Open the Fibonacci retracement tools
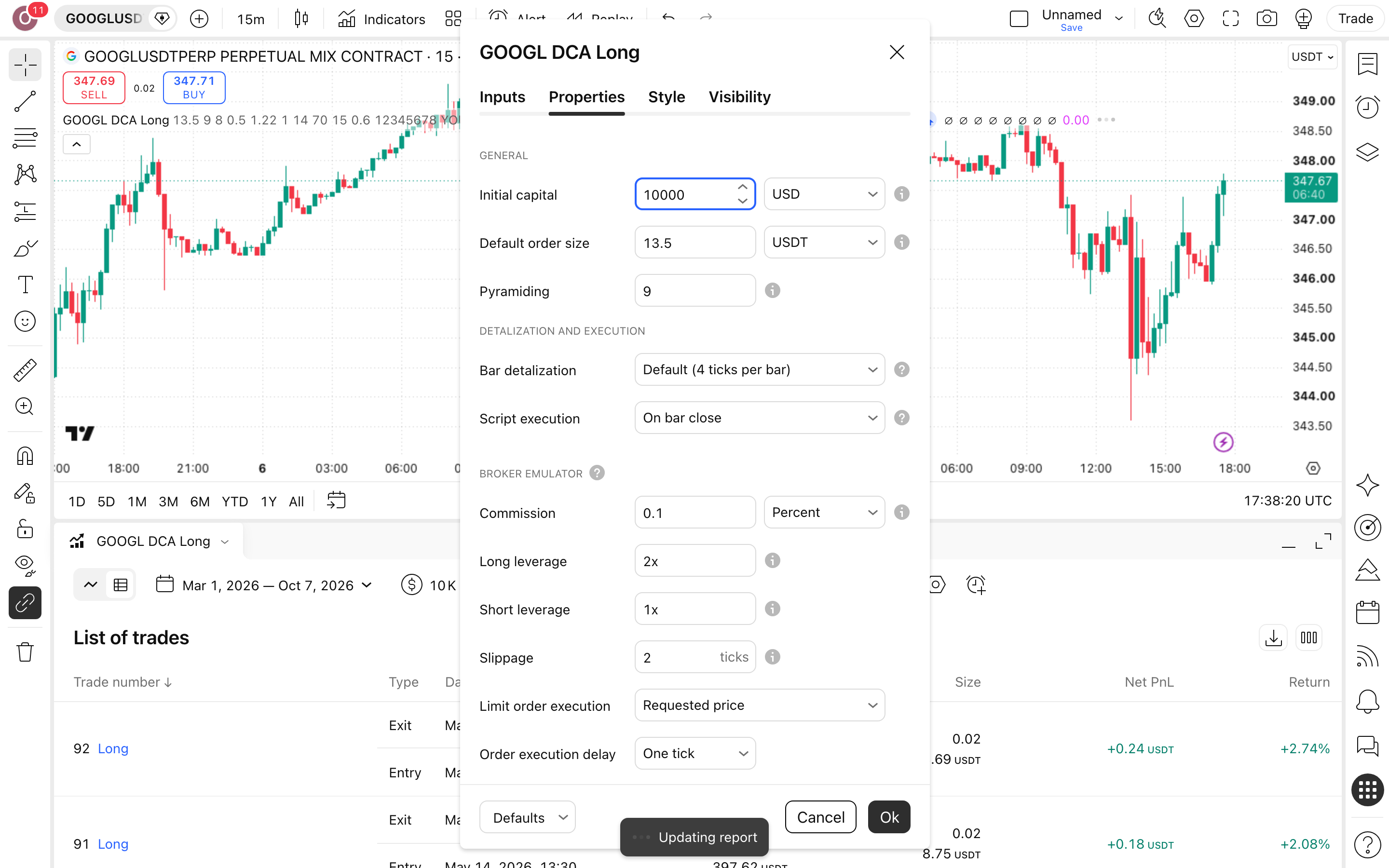 coord(25,138)
